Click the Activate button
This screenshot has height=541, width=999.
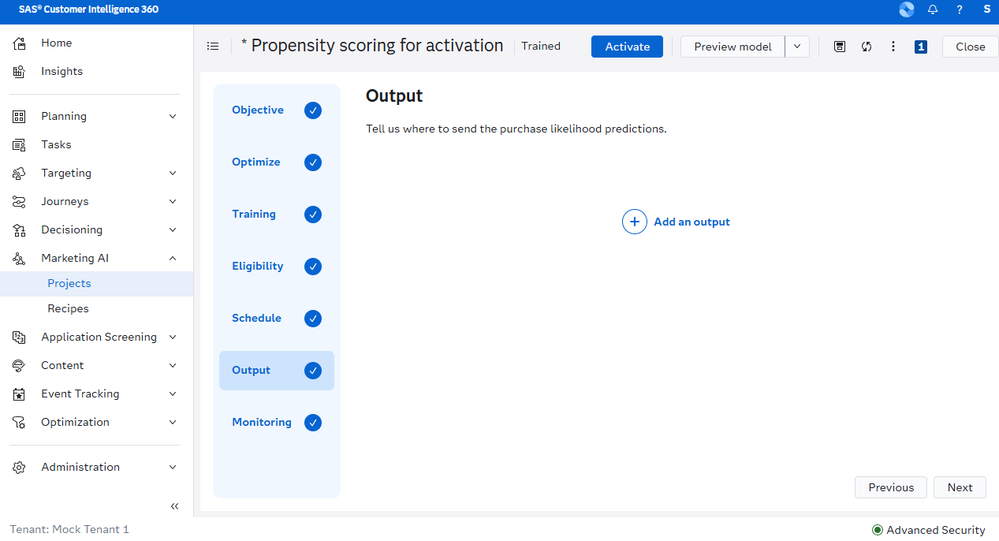pos(627,47)
